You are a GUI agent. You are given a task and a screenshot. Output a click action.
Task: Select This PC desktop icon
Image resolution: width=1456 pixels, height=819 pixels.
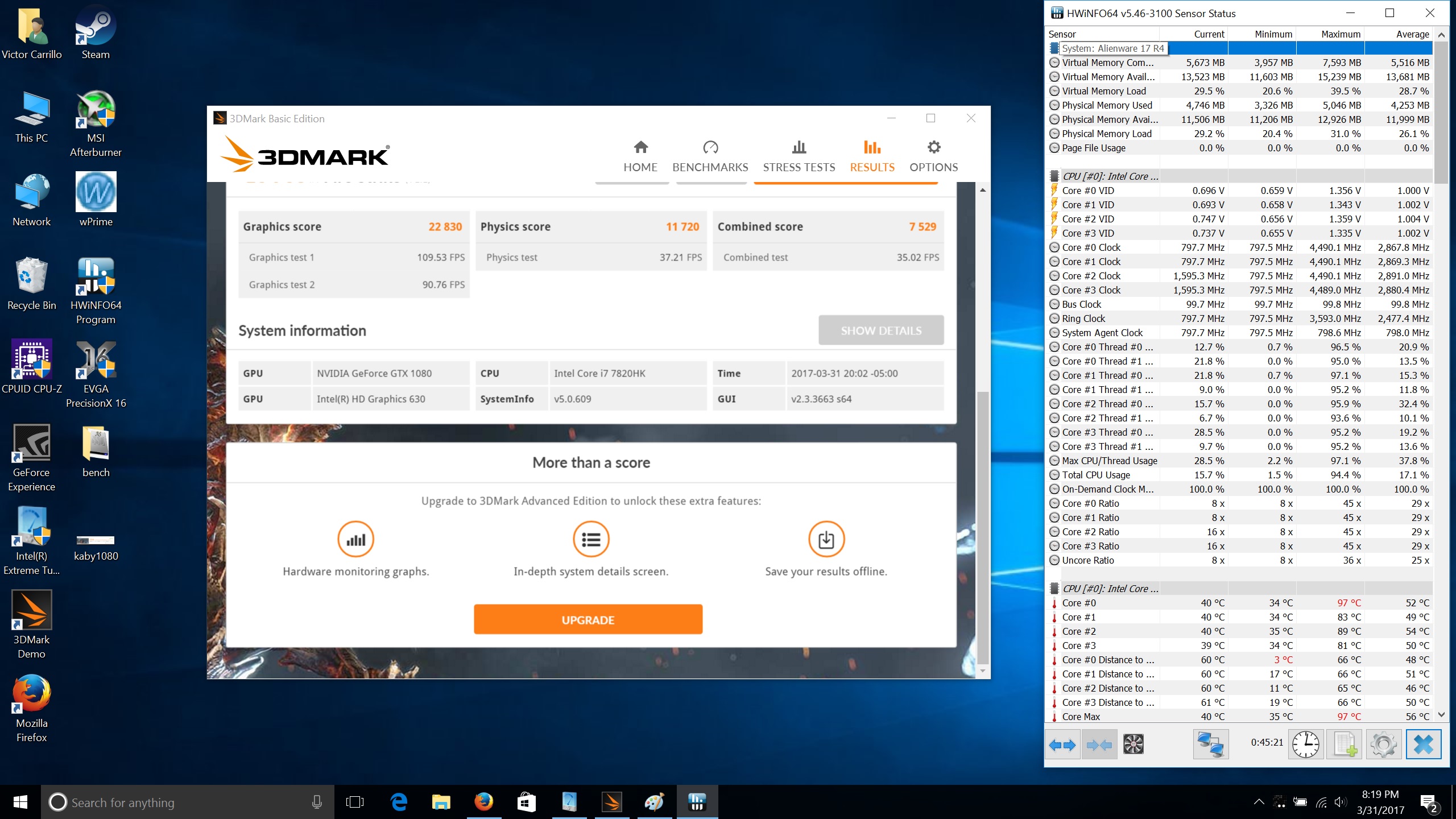pyautogui.click(x=32, y=117)
